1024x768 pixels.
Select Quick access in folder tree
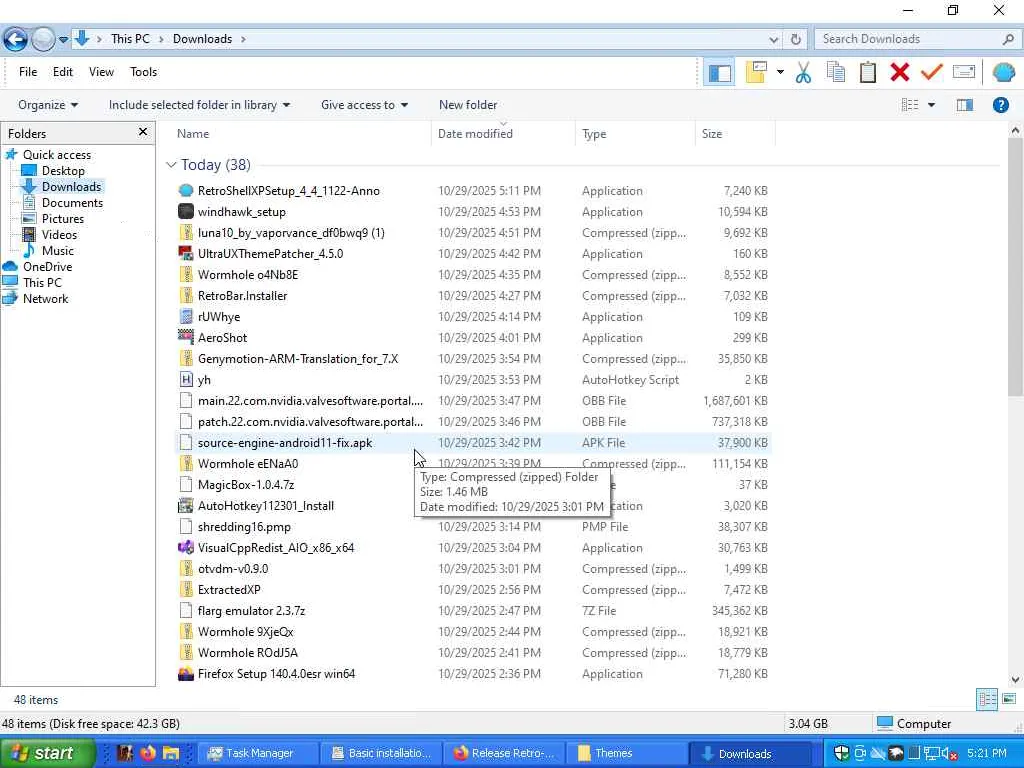tap(57, 155)
